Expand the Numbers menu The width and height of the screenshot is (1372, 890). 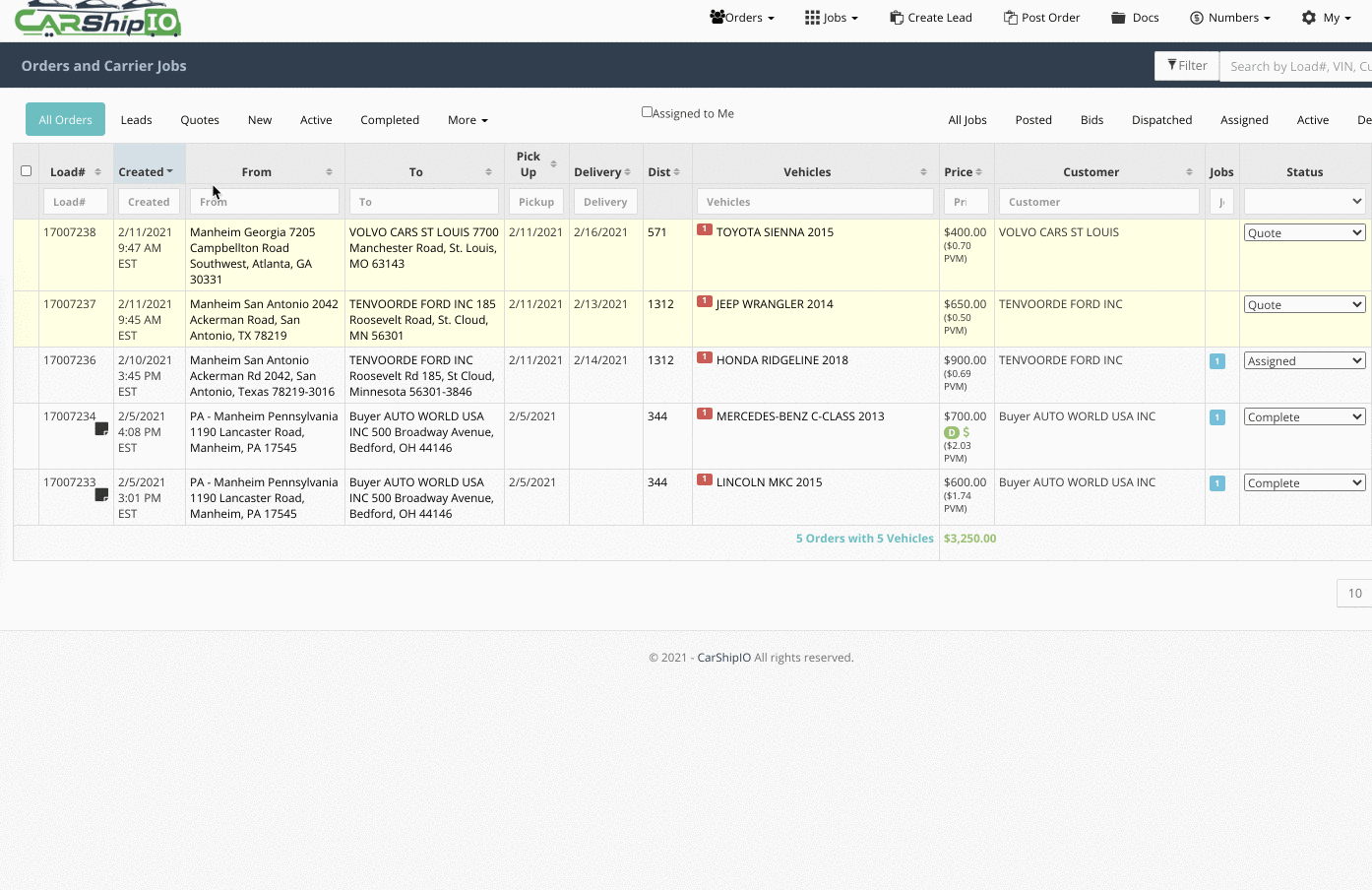[1230, 18]
